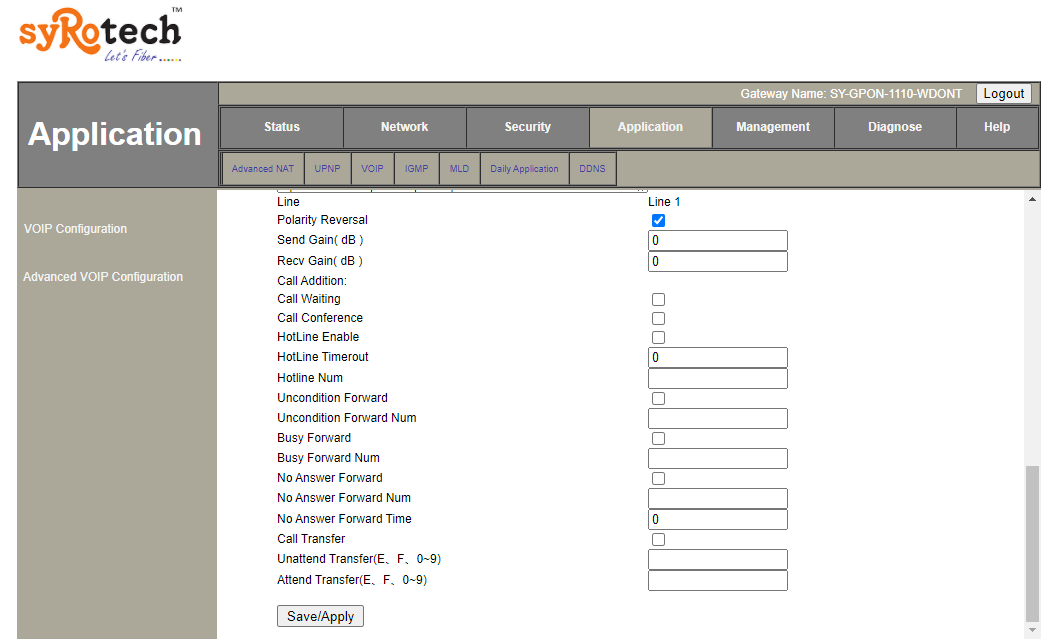Select the Advanced NAT submenu
1055x639 pixels.
[263, 169]
